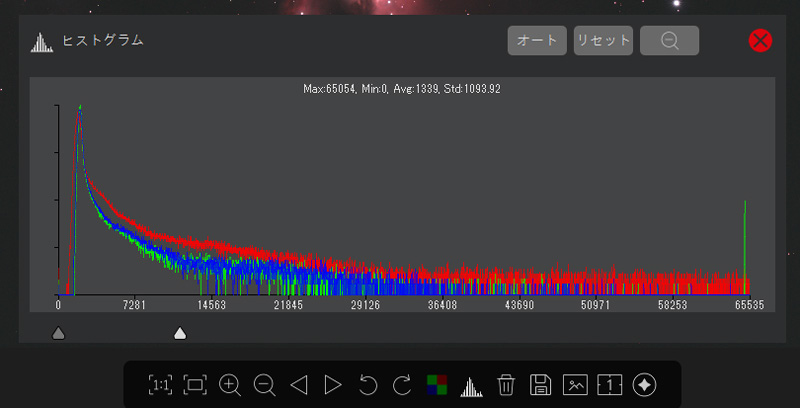Viewport: 800px width, 408px height.
Task: Click the split-frame icon with number 1
Action: (610, 385)
